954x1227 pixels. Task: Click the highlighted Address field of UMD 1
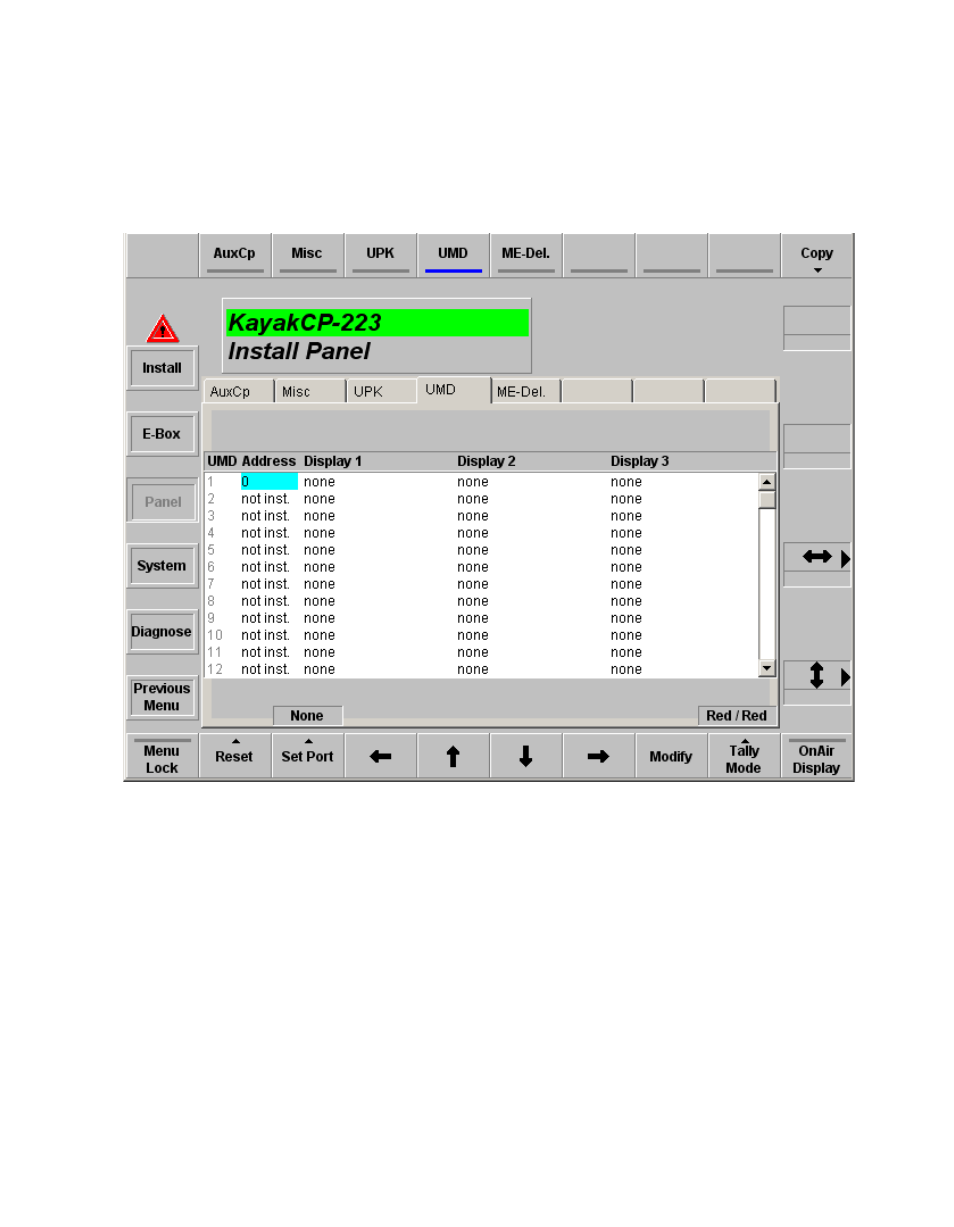[x=269, y=482]
